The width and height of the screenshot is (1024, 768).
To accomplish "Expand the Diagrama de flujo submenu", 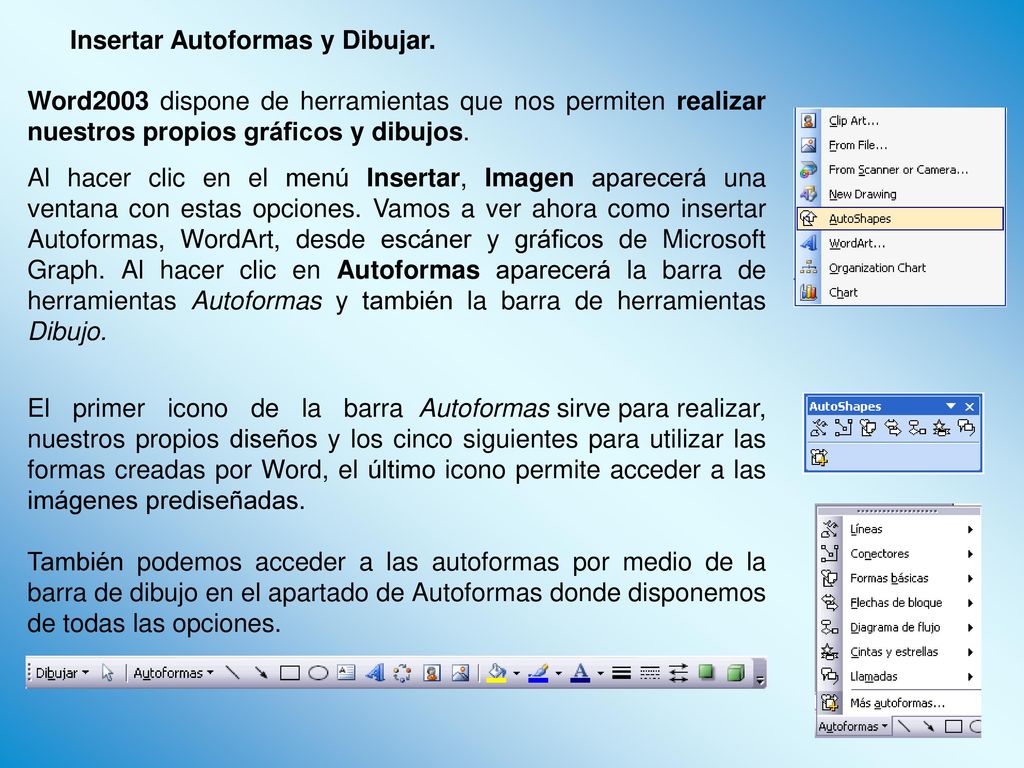I will pyautogui.click(x=899, y=628).
